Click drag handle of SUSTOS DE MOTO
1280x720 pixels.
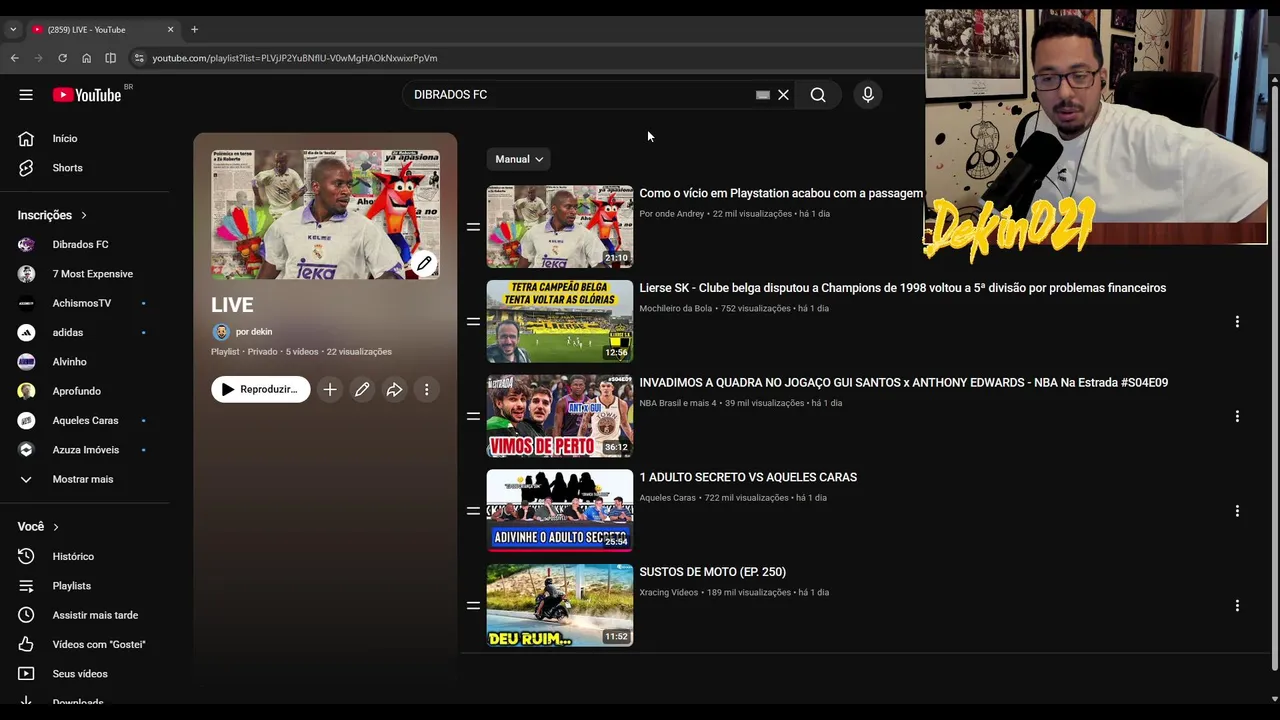tap(473, 605)
